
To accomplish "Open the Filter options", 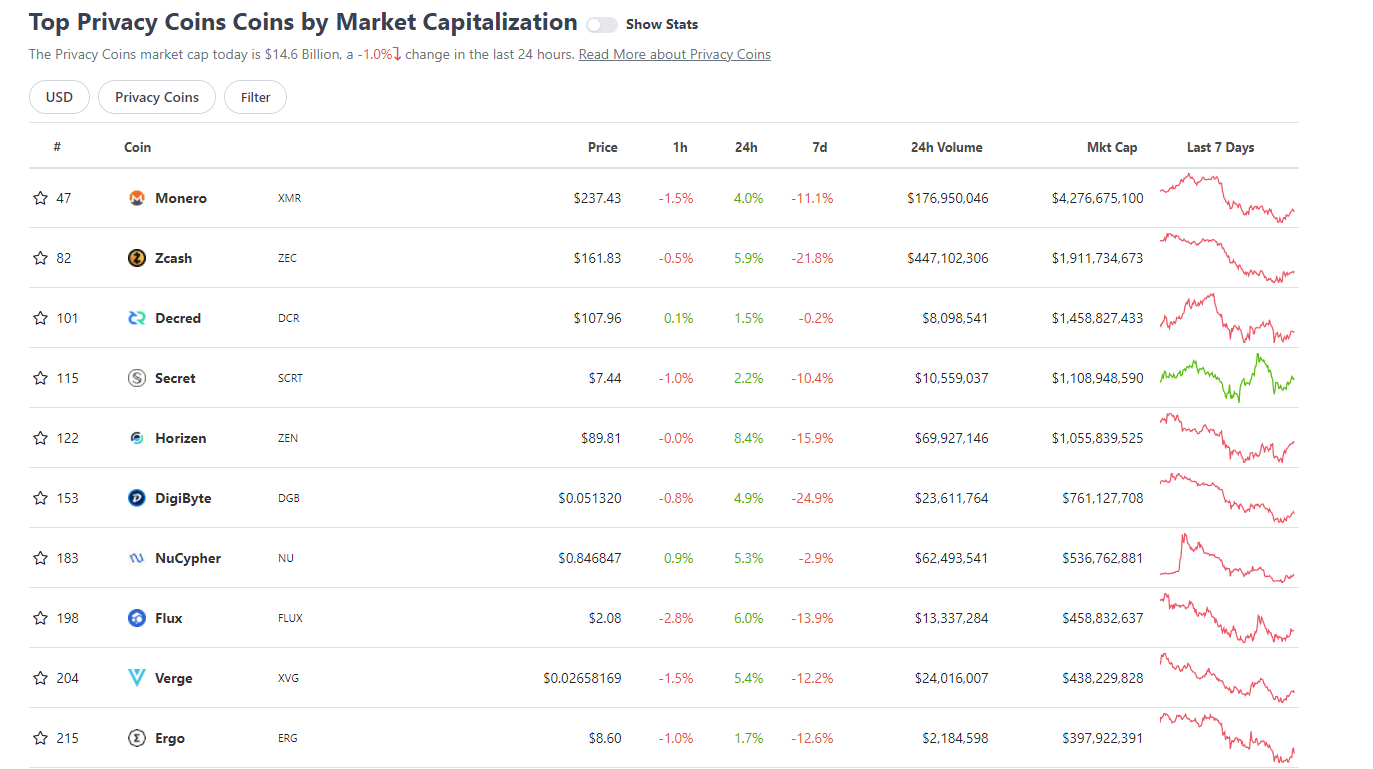I will coord(255,97).
